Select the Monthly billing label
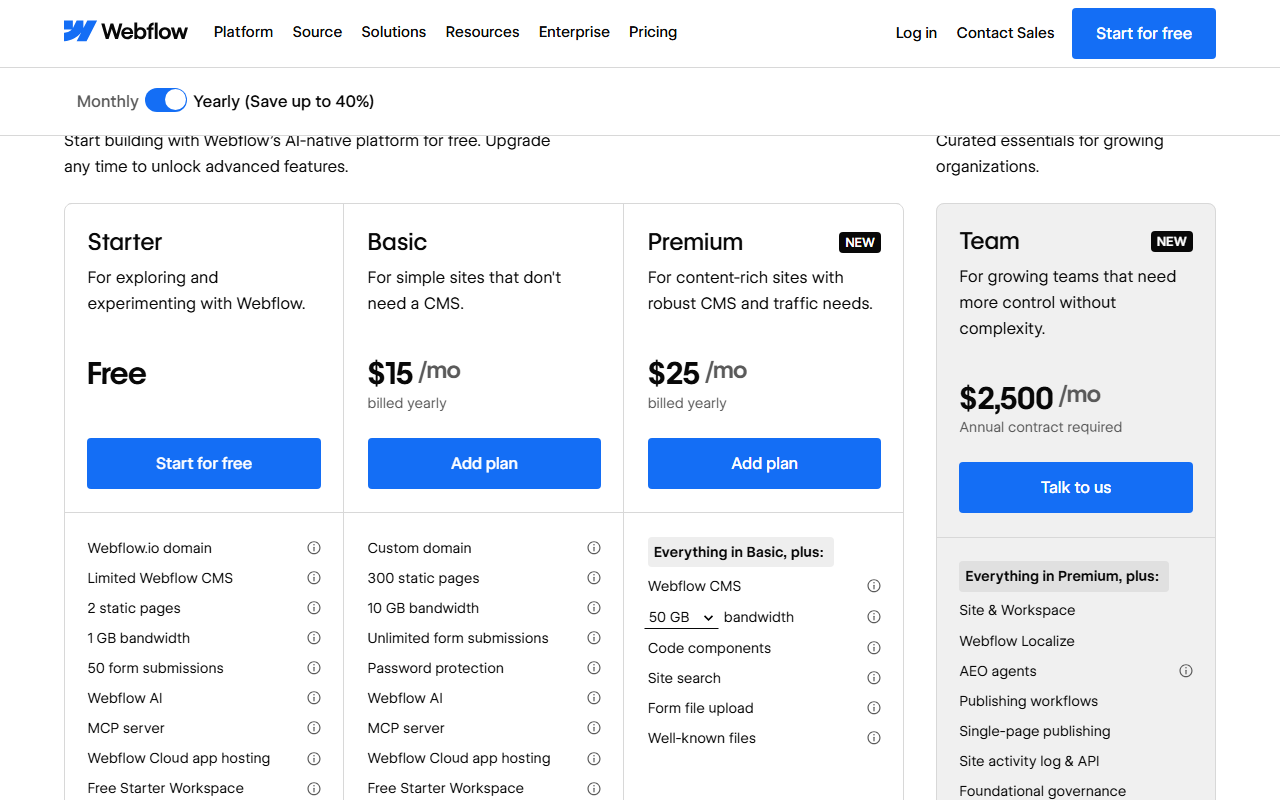The width and height of the screenshot is (1280, 800). click(x=108, y=101)
